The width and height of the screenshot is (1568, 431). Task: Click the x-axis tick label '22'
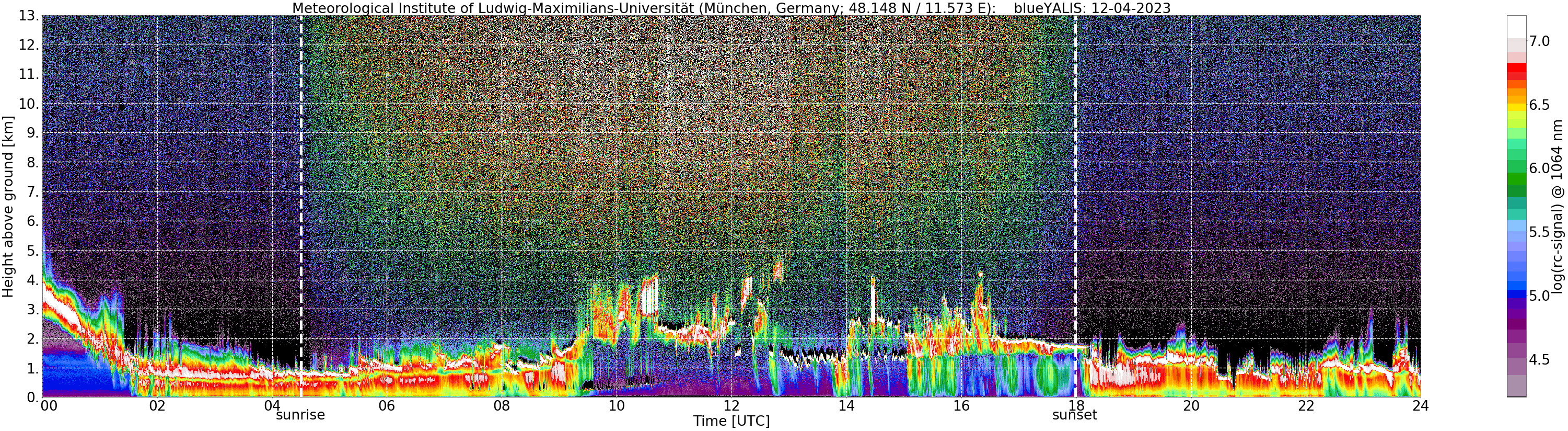[1306, 406]
